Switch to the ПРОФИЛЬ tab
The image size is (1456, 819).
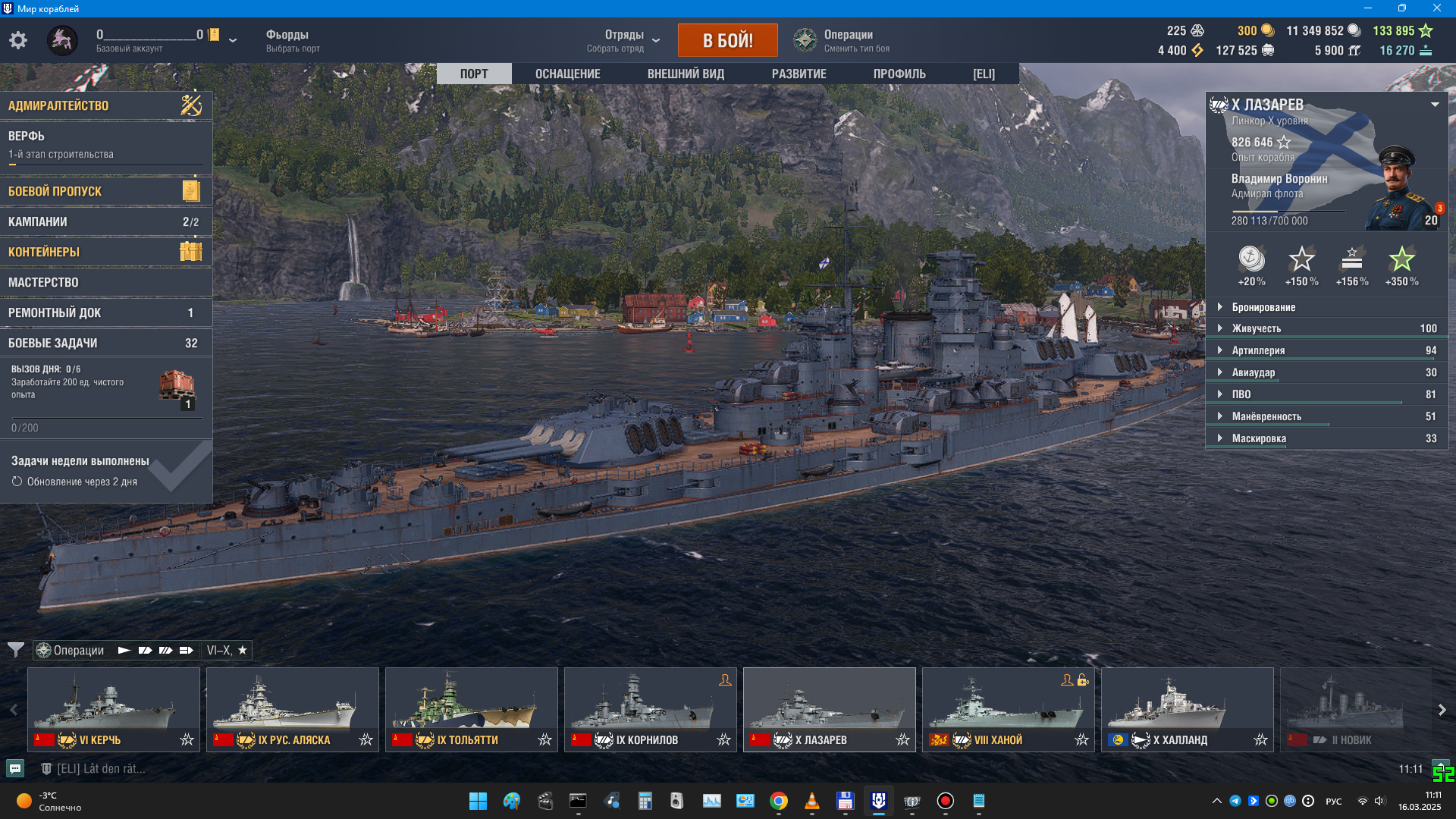click(x=899, y=74)
